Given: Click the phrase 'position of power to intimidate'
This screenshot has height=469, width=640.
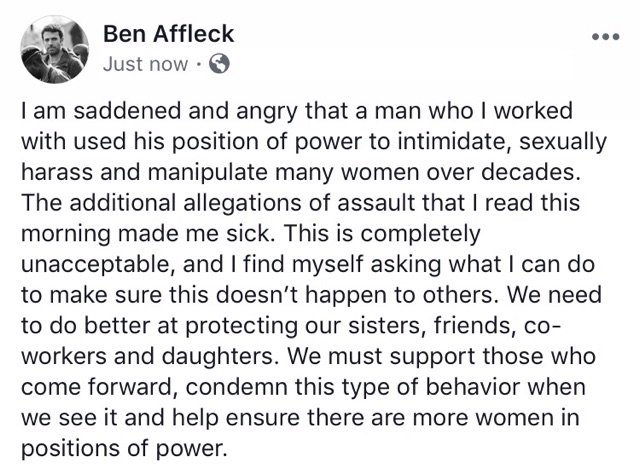Looking at the screenshot, I should pyautogui.click(x=304, y=142).
